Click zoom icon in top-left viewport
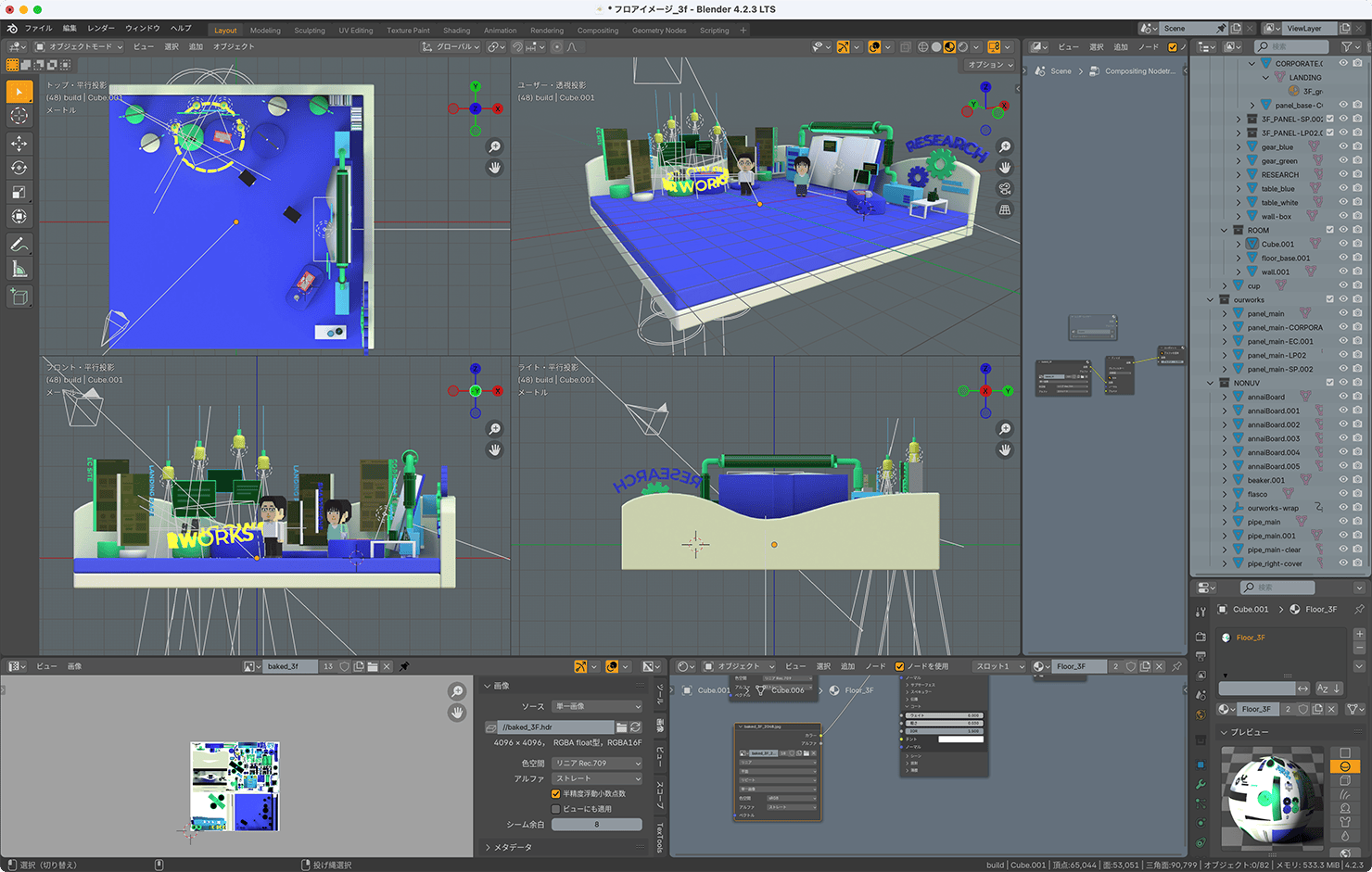1372x872 pixels. (x=495, y=146)
